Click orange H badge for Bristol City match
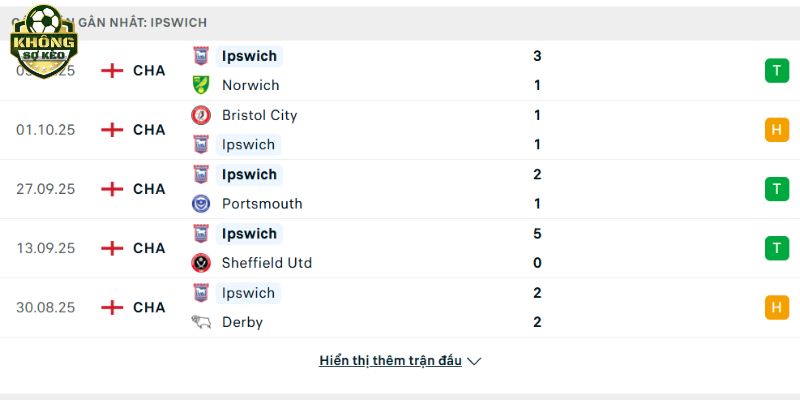The image size is (800, 400). (776, 129)
